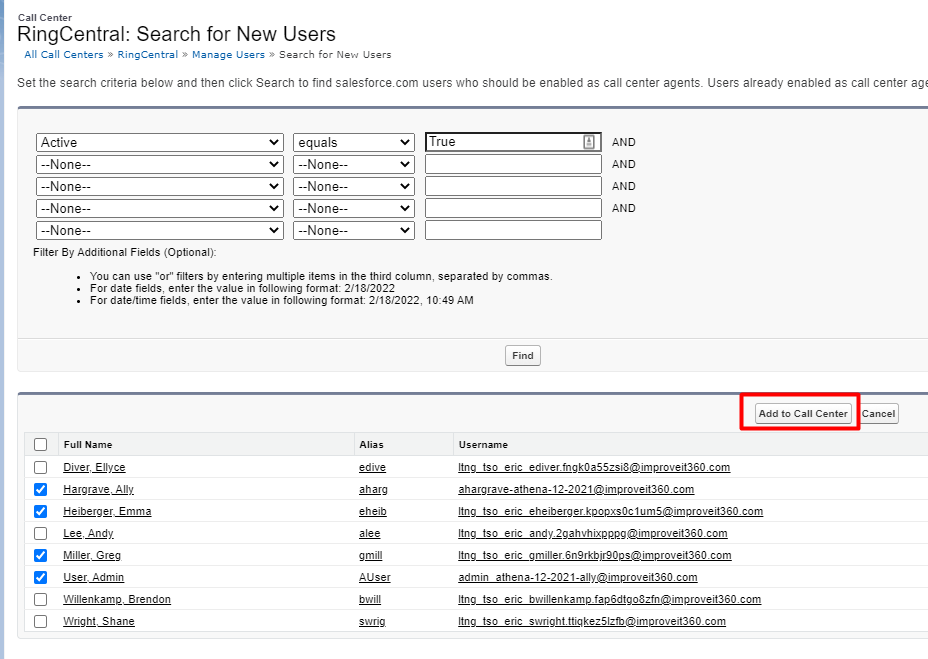Open Hargrave, Ally user record
Screen dimensions: 928x659
[98, 489]
